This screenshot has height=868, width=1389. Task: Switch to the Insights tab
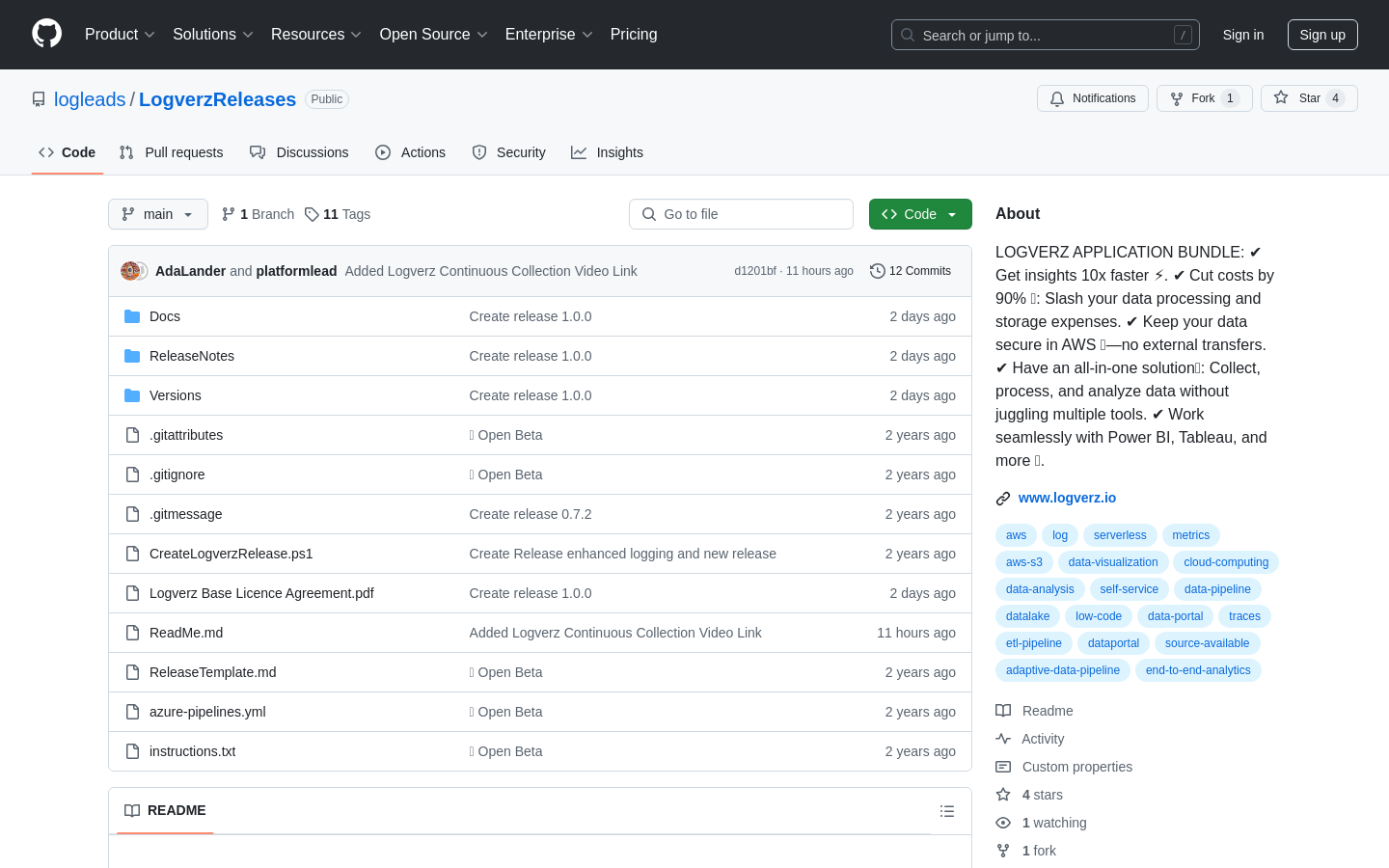pos(607,152)
